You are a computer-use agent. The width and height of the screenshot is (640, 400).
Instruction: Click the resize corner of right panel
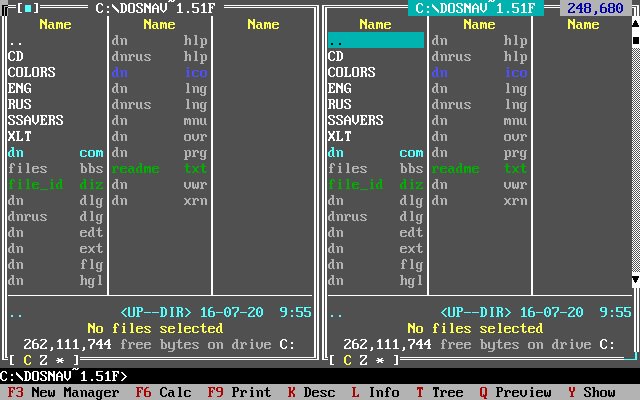pos(631,358)
